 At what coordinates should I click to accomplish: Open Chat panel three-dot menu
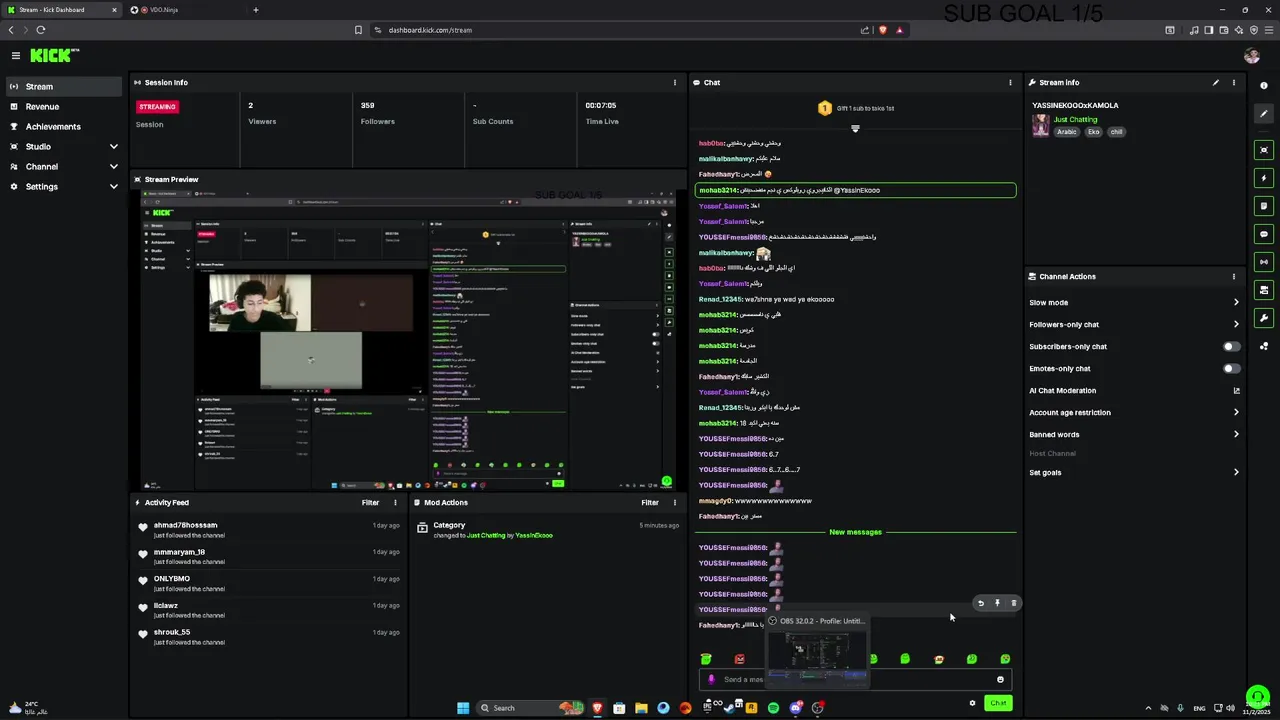point(1010,83)
